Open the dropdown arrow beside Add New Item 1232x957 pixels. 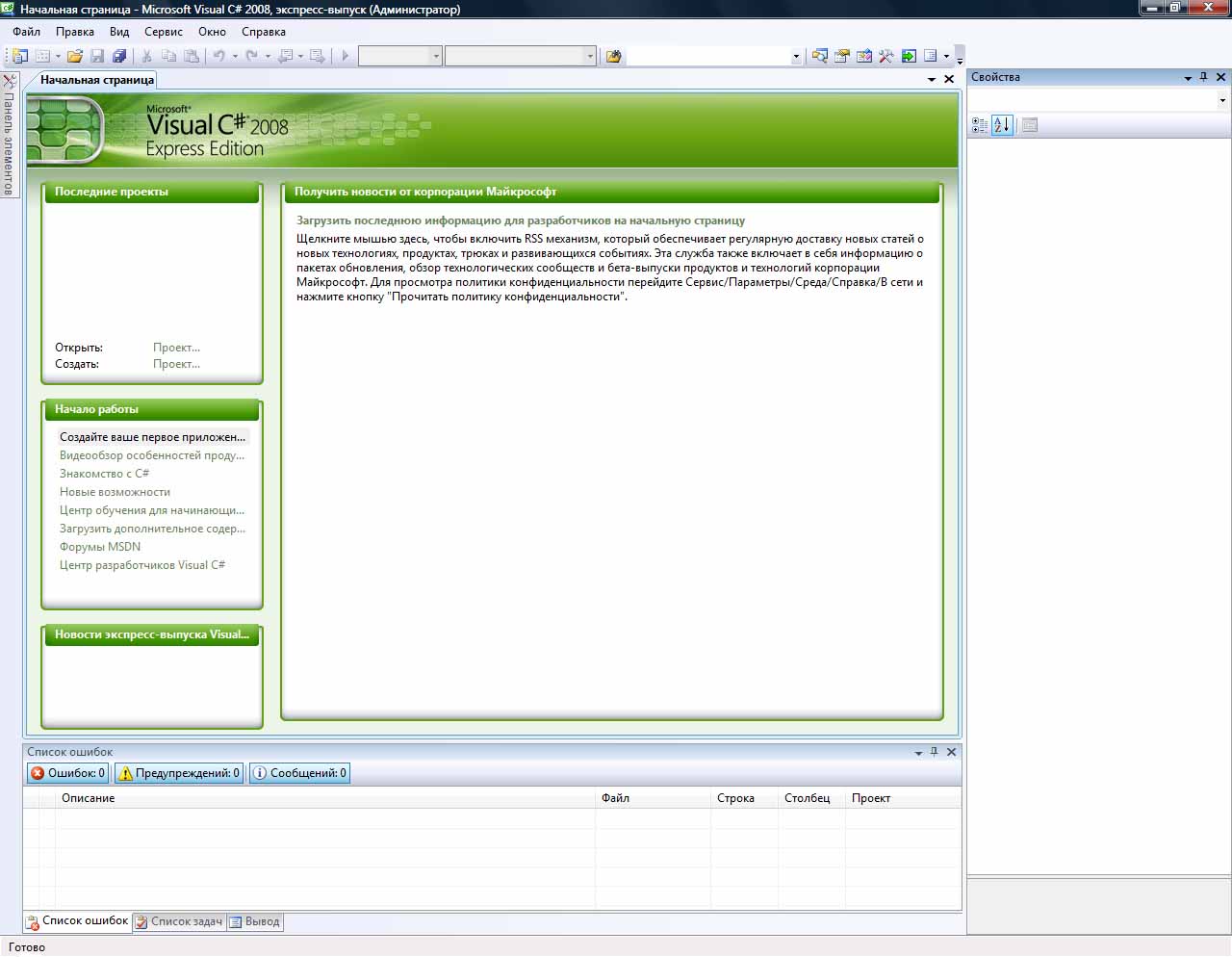(58, 56)
